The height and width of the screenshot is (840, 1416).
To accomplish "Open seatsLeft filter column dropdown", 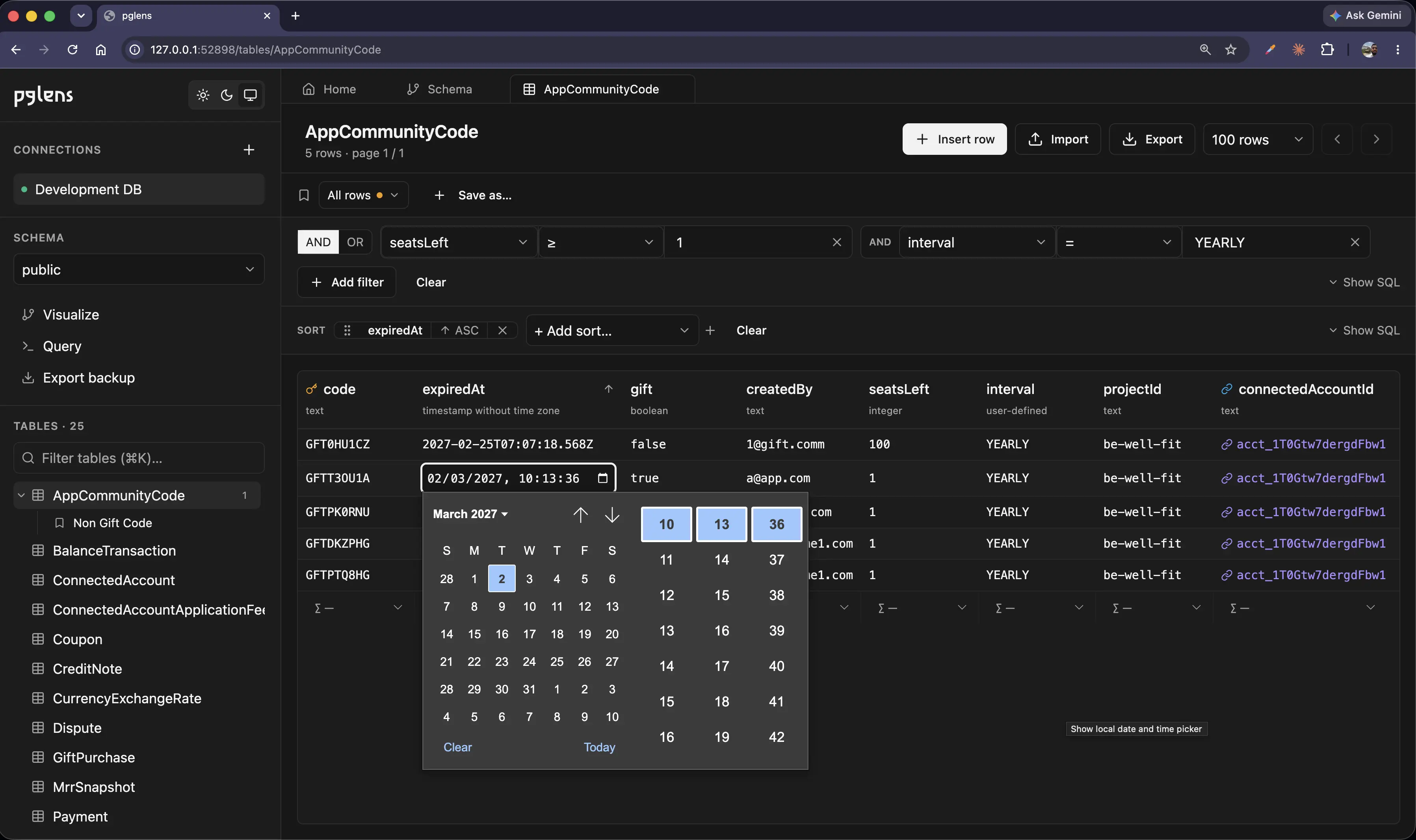I will (459, 242).
